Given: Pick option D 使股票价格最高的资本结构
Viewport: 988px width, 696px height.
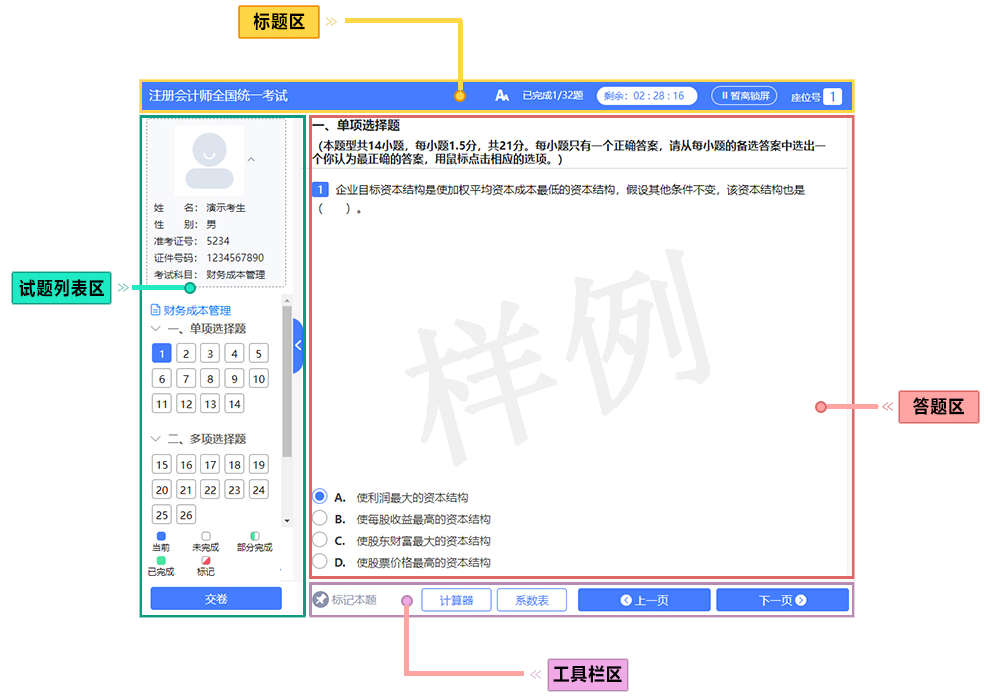Looking at the screenshot, I should (x=320, y=562).
